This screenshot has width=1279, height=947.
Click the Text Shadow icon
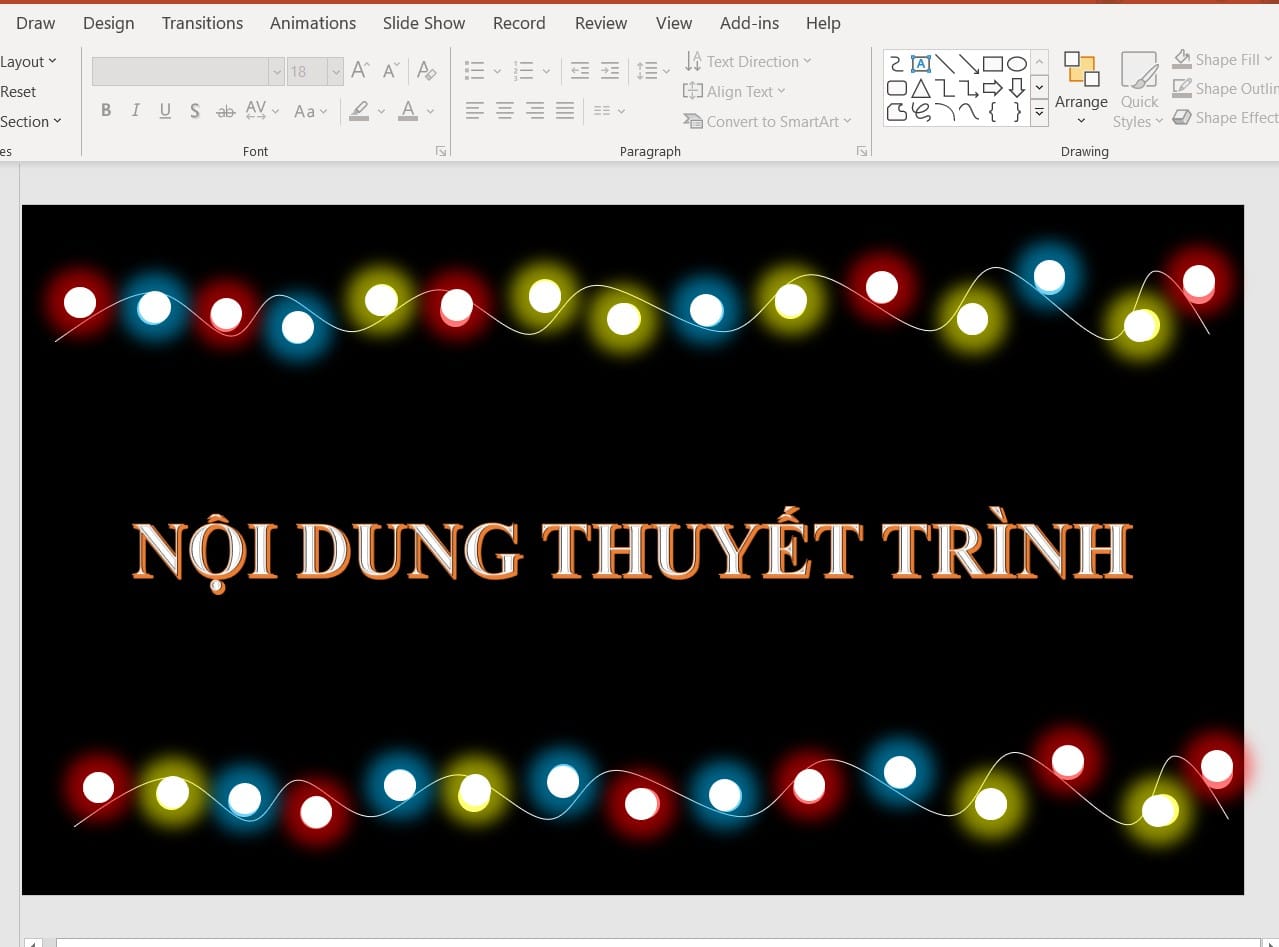[x=195, y=111]
